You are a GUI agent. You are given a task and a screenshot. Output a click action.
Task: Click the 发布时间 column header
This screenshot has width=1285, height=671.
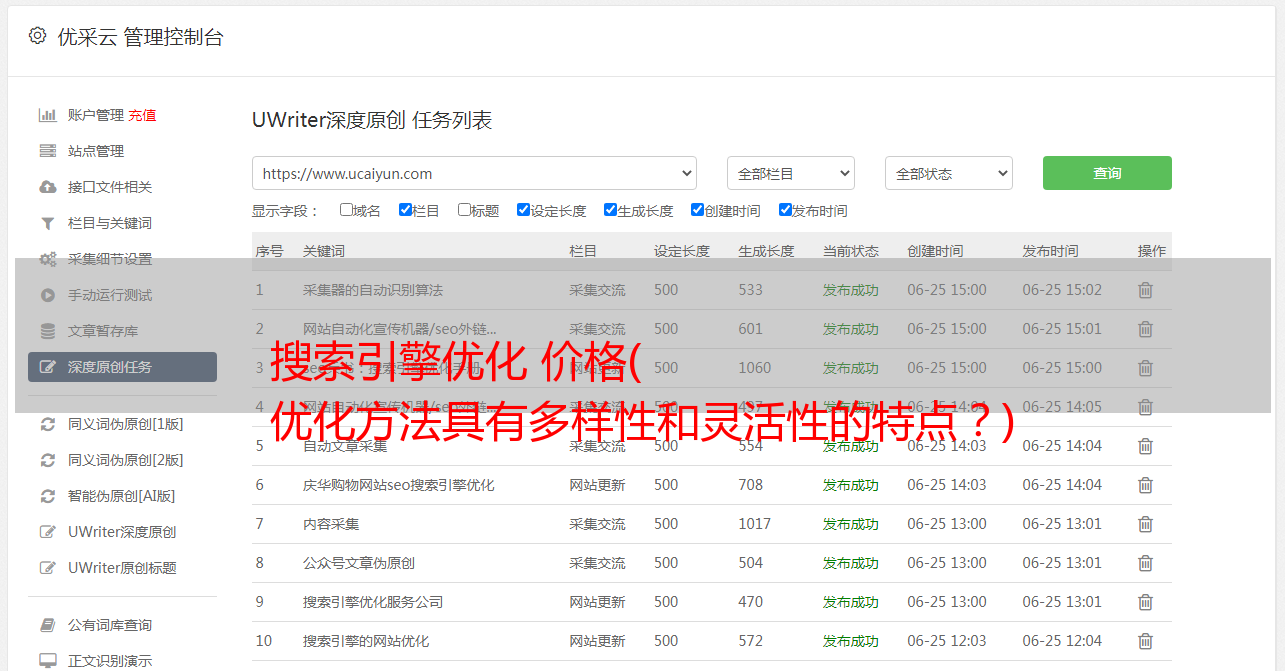(1050, 251)
